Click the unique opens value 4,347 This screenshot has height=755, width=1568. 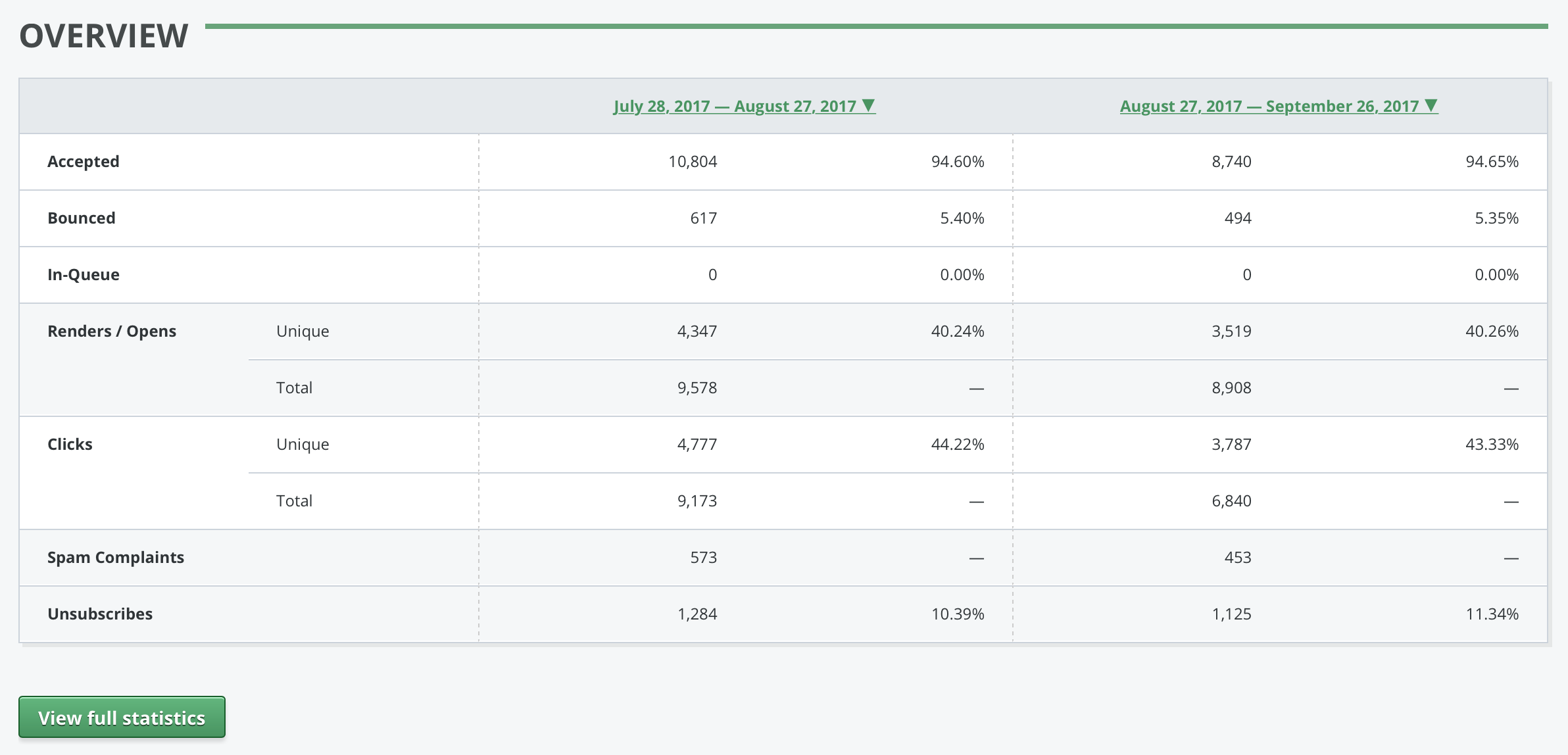pos(697,331)
